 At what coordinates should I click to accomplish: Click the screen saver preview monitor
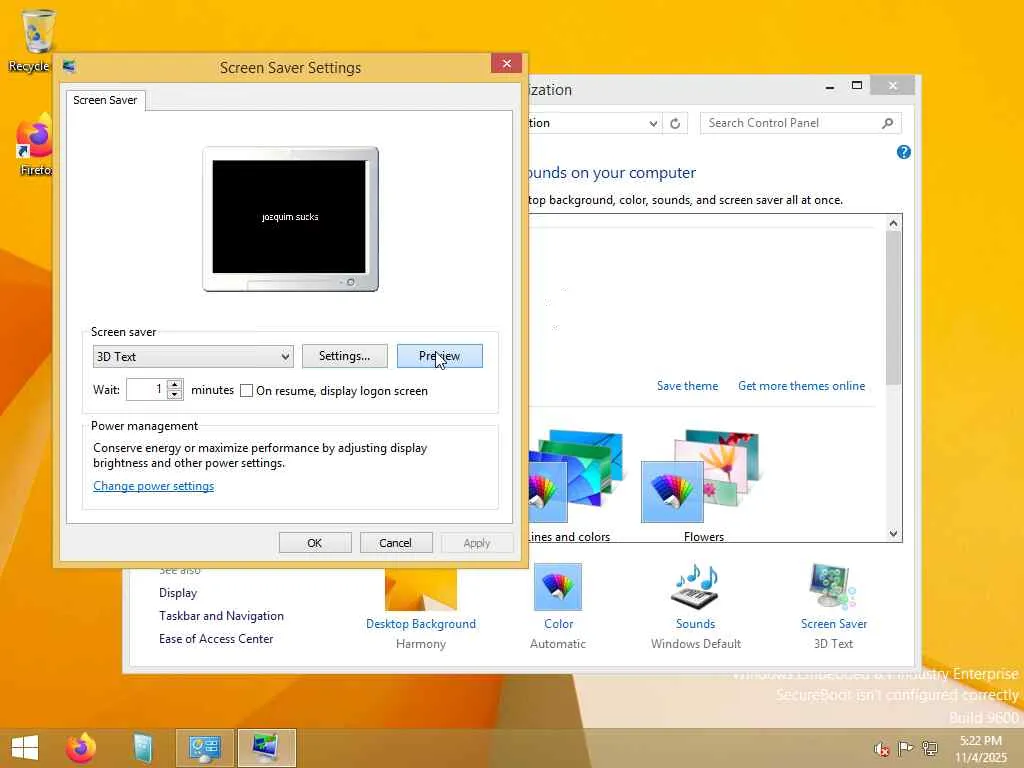290,219
